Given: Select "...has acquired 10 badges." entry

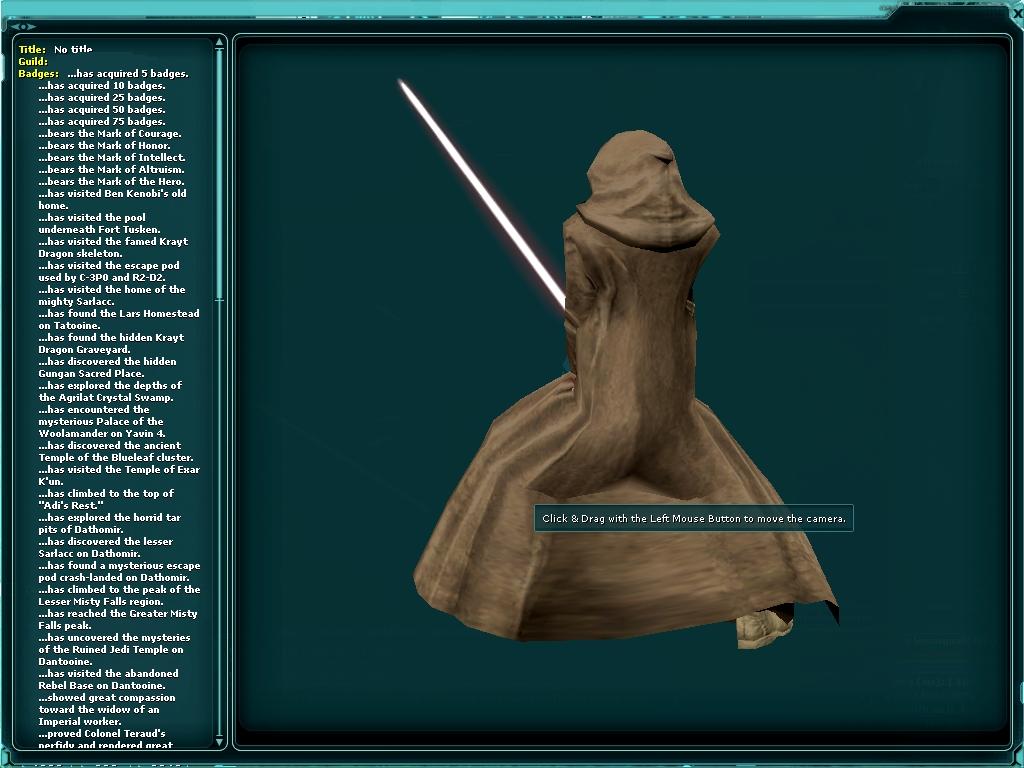Looking at the screenshot, I should (102, 86).
